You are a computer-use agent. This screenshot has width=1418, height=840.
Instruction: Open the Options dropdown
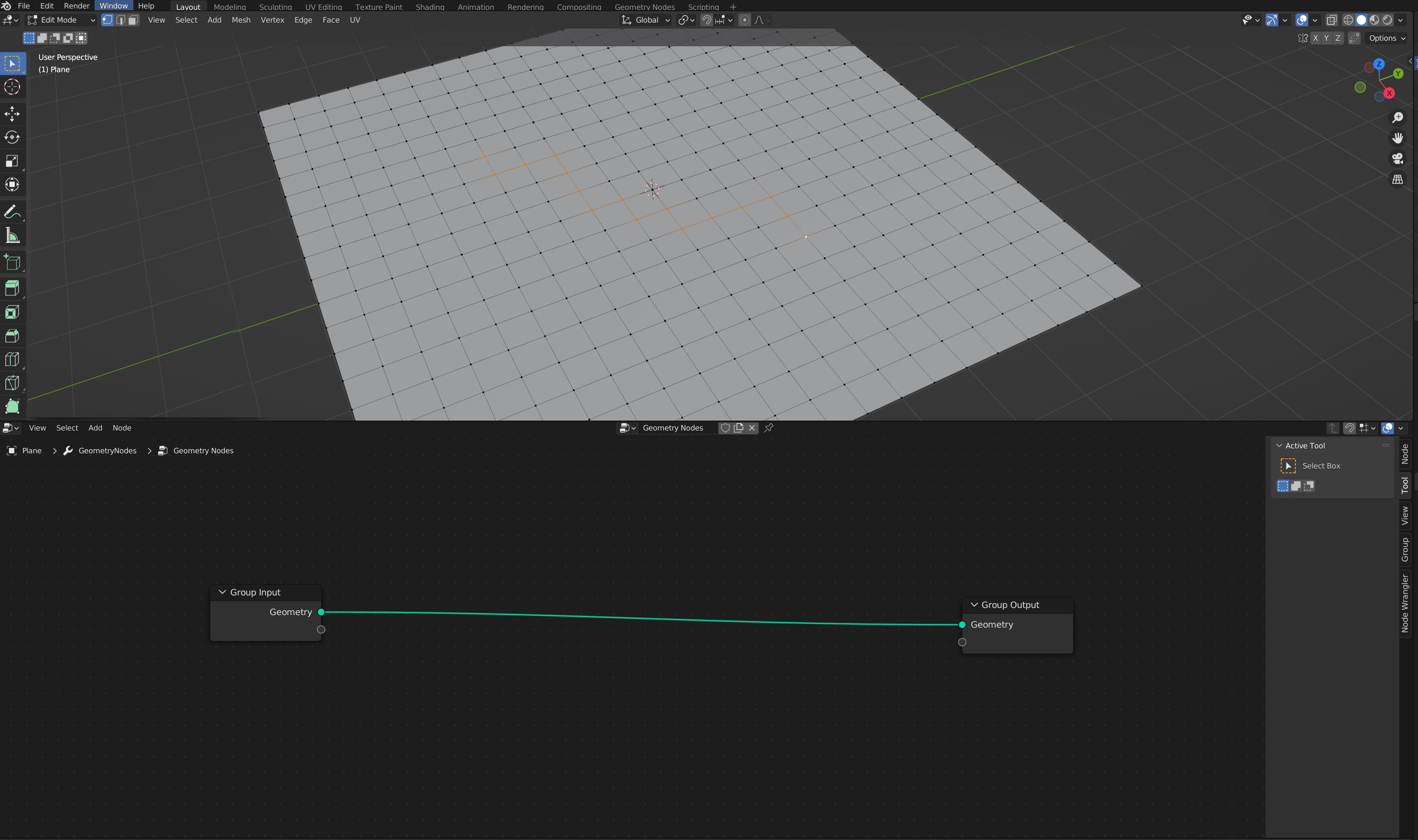click(x=1387, y=38)
